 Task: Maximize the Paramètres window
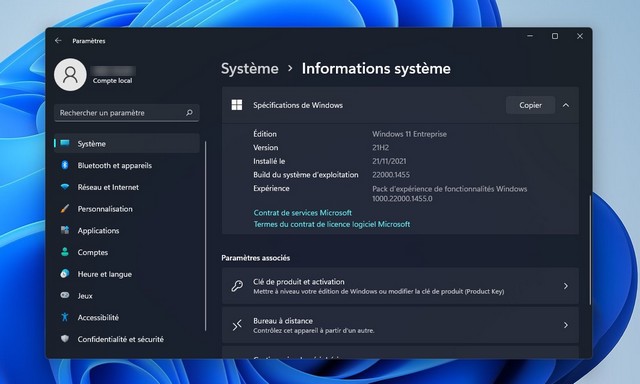click(555, 36)
